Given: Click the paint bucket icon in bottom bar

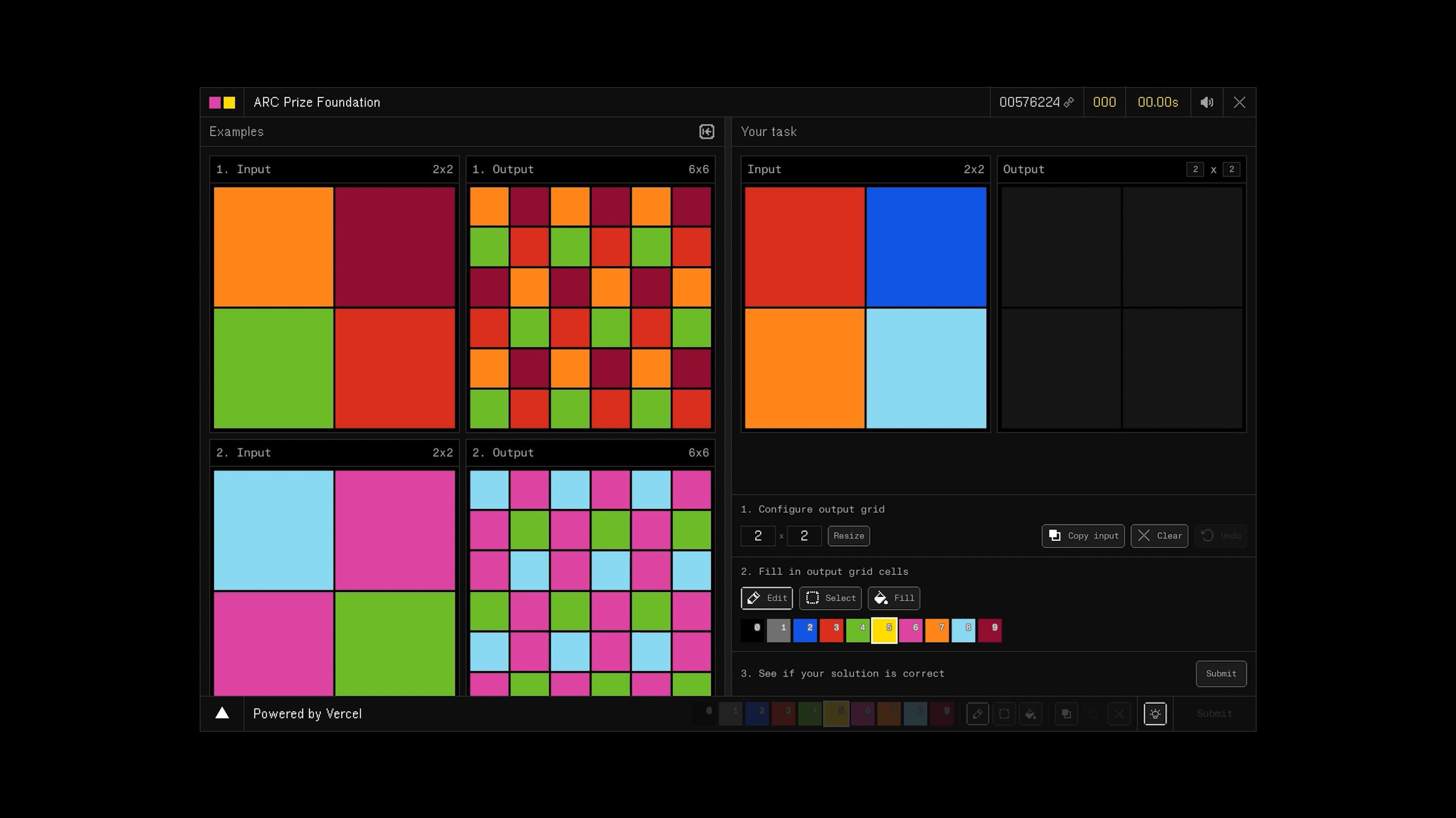Looking at the screenshot, I should pyautogui.click(x=1030, y=714).
